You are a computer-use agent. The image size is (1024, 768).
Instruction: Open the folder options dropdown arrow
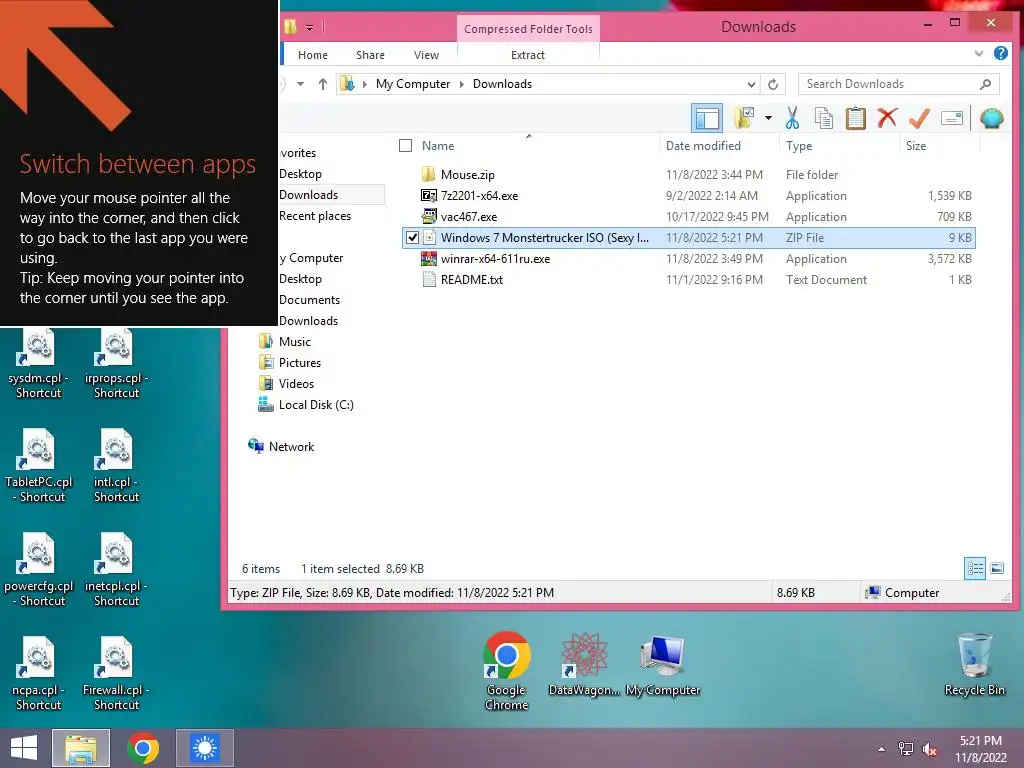(768, 118)
